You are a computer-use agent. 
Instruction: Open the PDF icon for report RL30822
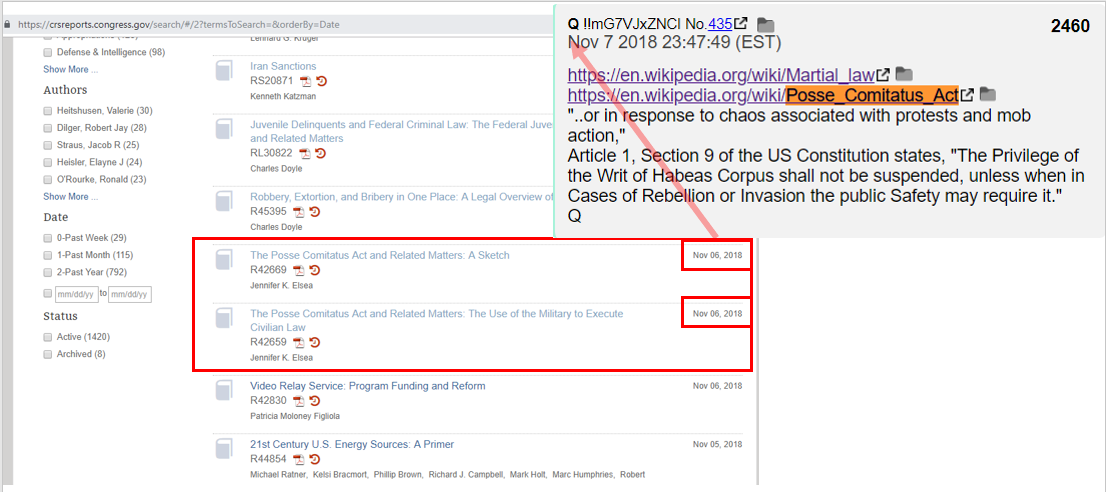[305, 154]
